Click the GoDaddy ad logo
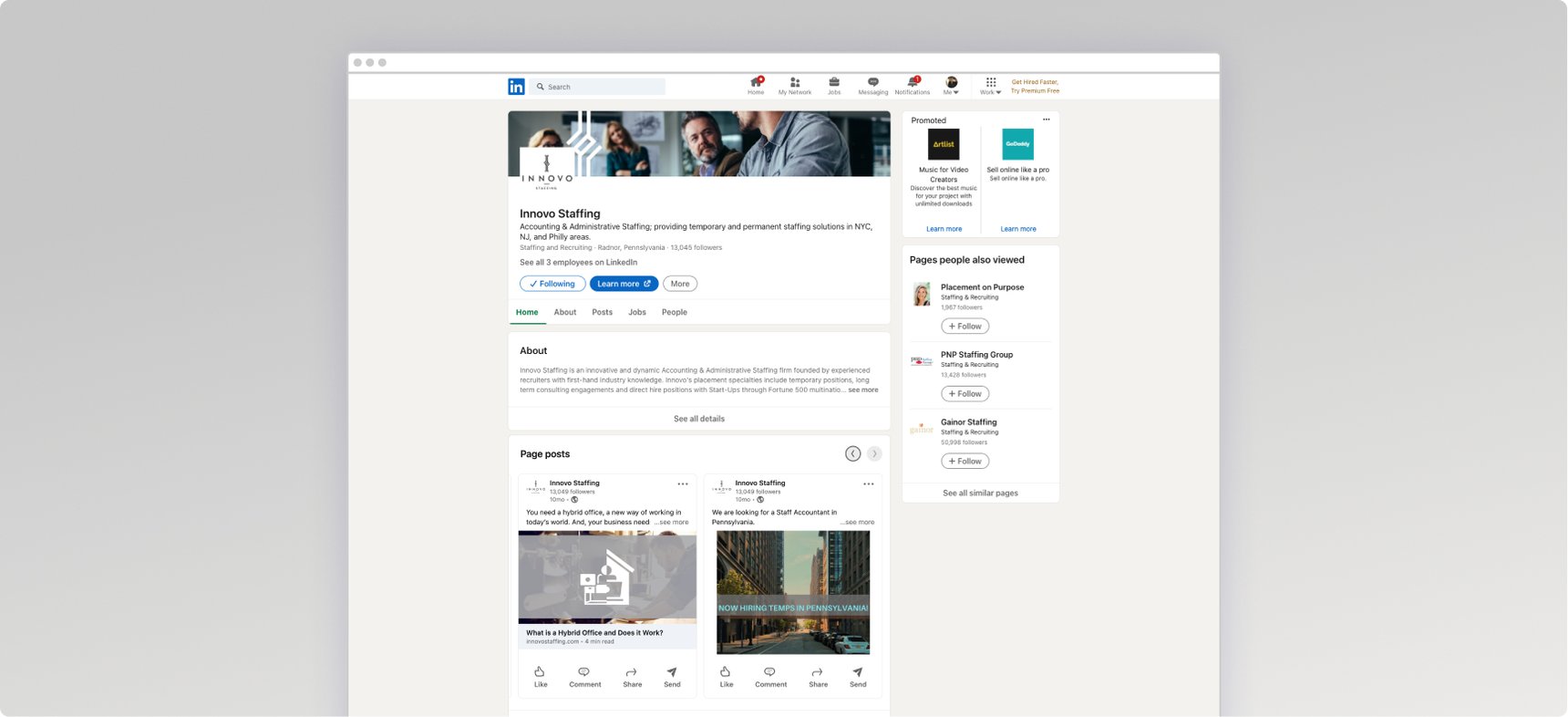Viewport: 1568px width, 717px height. click(x=1017, y=144)
